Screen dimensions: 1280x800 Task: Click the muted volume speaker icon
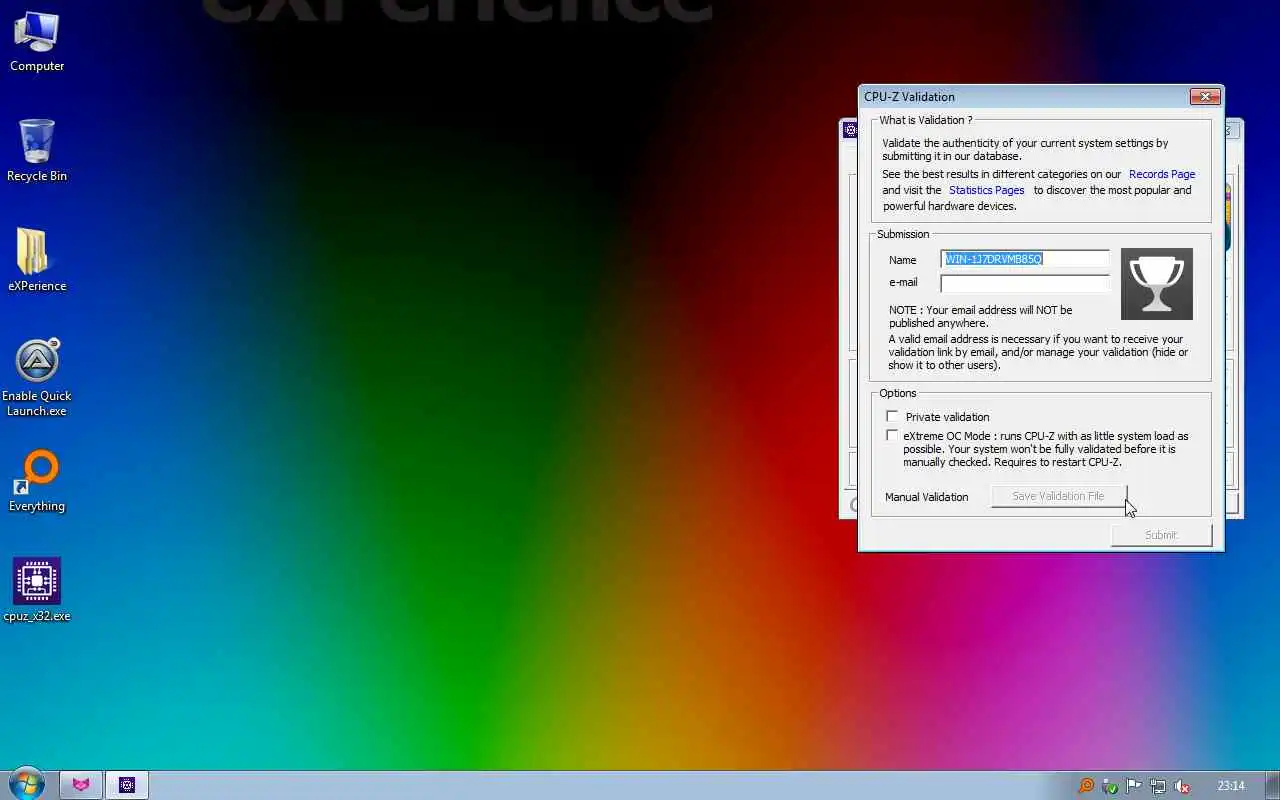(1182, 786)
